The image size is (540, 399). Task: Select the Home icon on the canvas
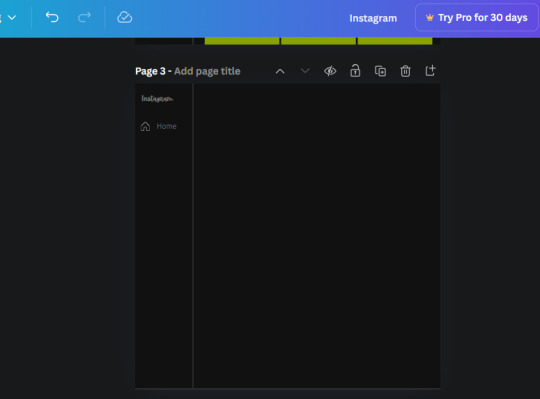145,126
